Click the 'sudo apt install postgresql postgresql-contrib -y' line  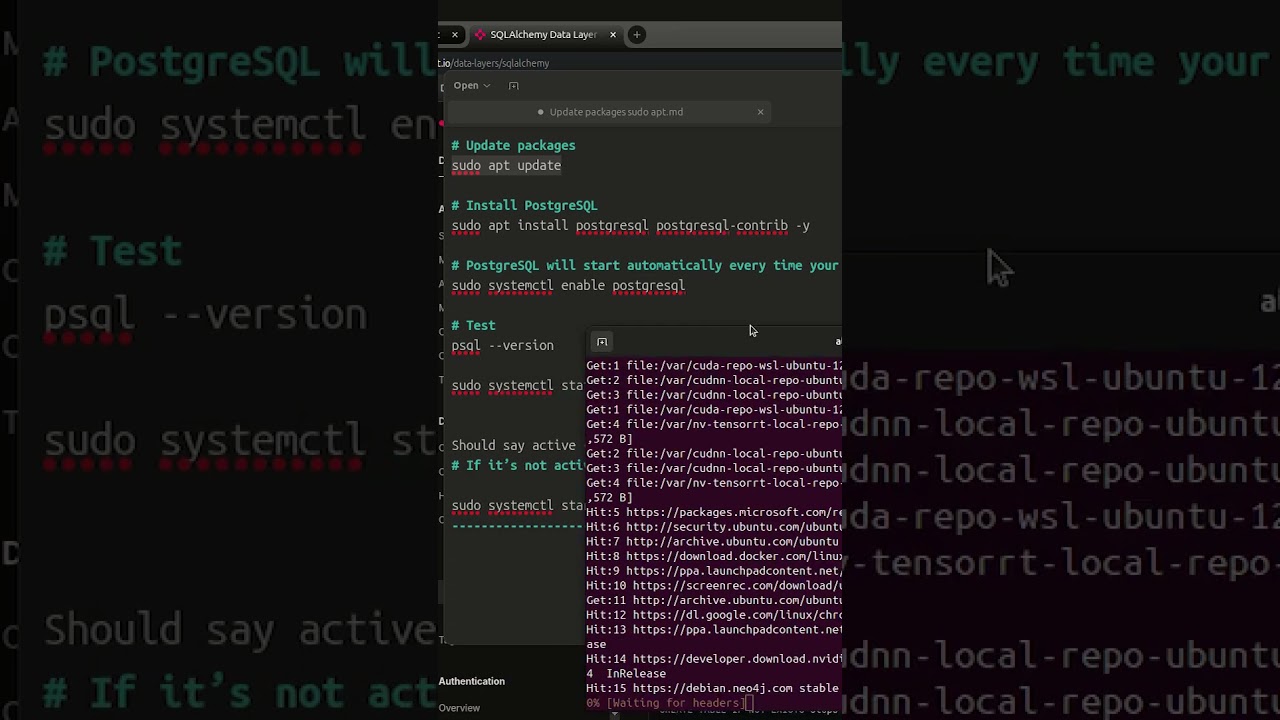point(630,225)
